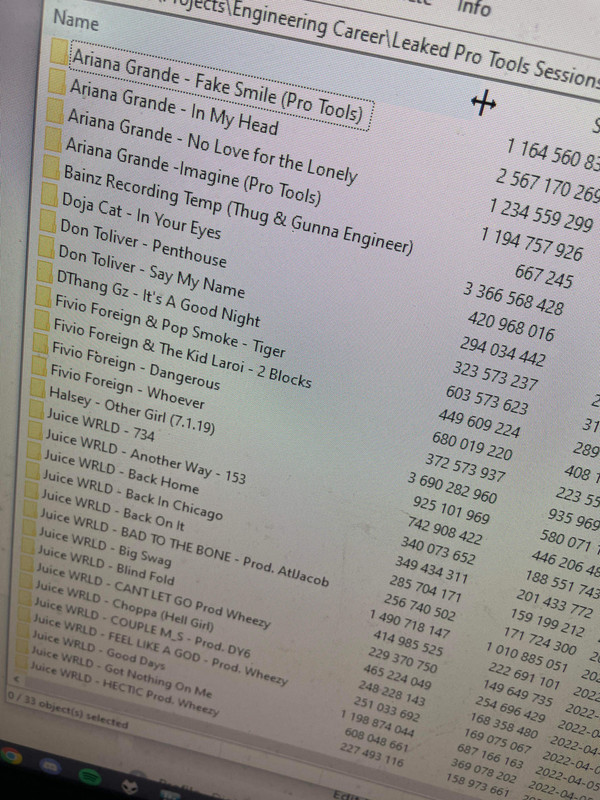Click folder icon beside Juice WRLD - Back Home

(x=34, y=451)
